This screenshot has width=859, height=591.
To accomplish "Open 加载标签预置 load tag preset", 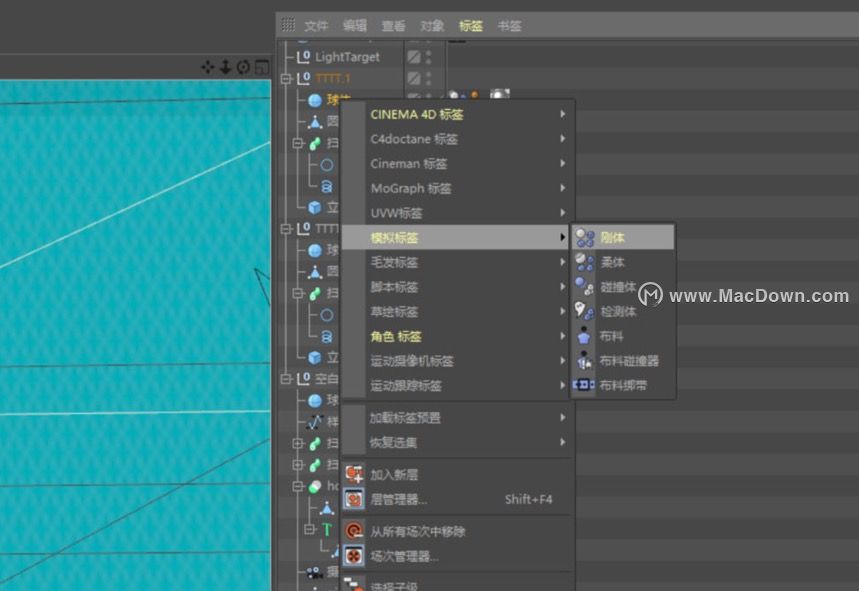I will [457, 418].
